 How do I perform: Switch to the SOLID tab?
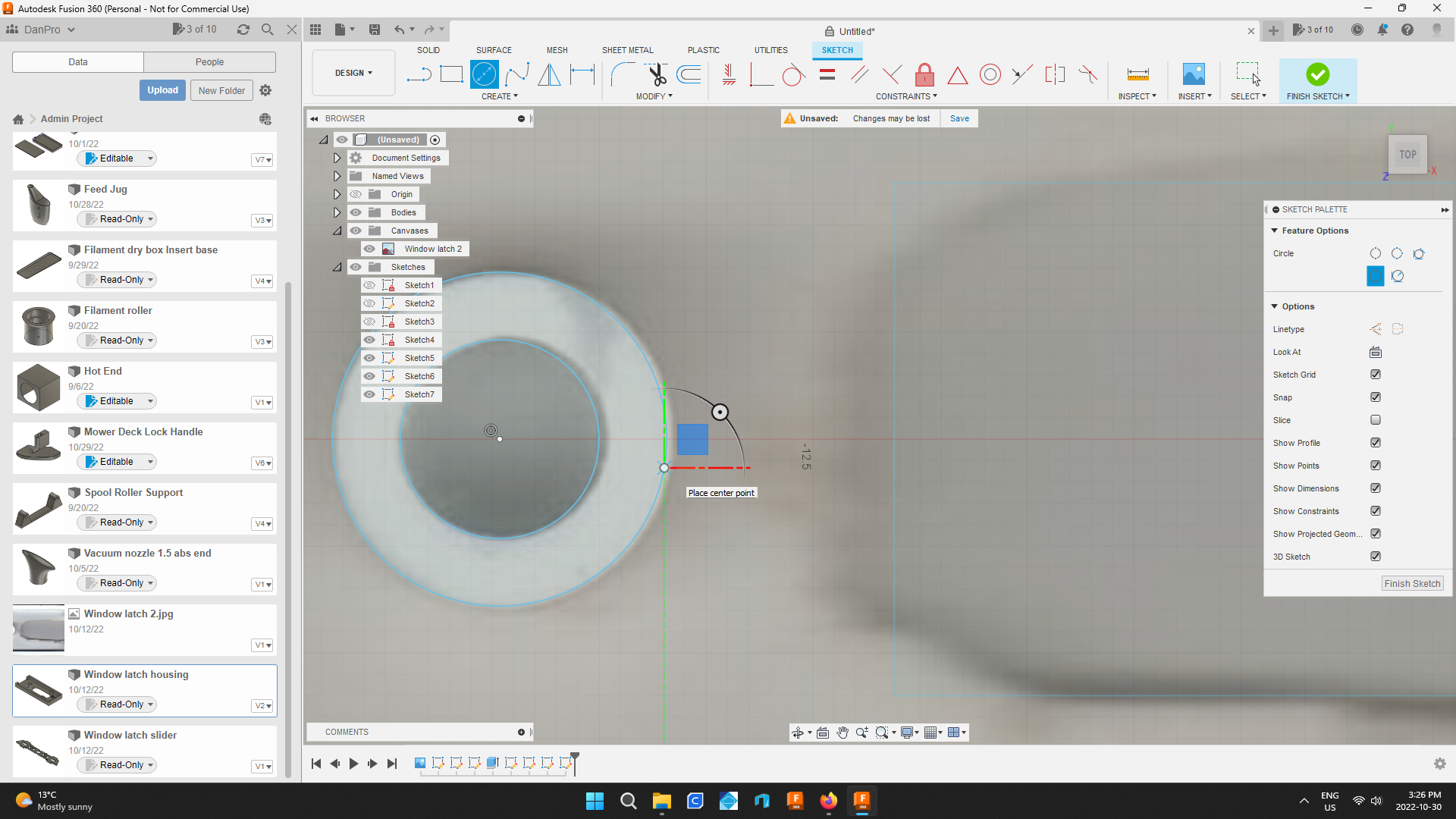click(428, 50)
